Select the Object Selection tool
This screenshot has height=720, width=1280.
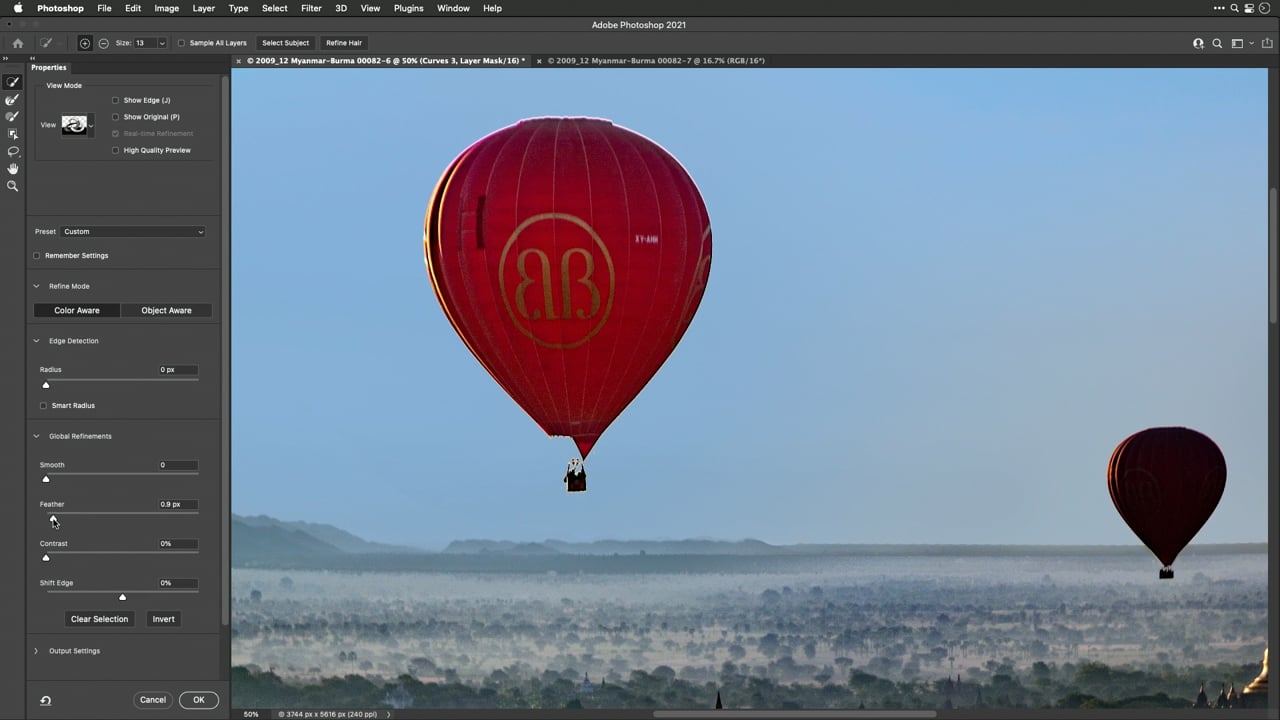click(x=12, y=134)
